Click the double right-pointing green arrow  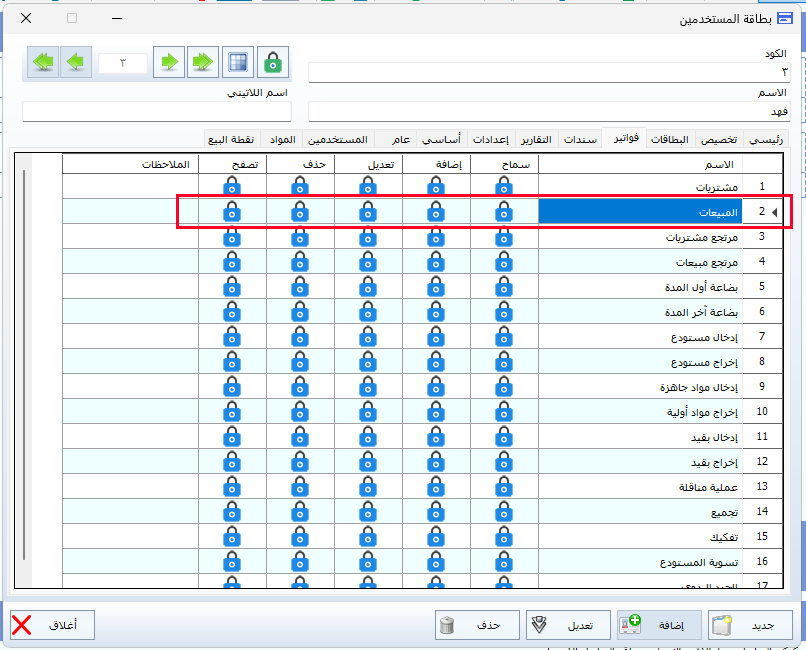point(203,62)
